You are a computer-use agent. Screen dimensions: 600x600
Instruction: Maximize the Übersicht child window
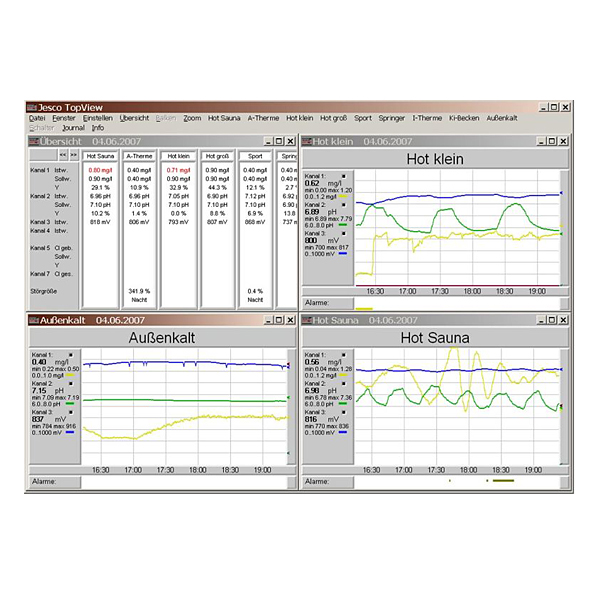coord(279,142)
